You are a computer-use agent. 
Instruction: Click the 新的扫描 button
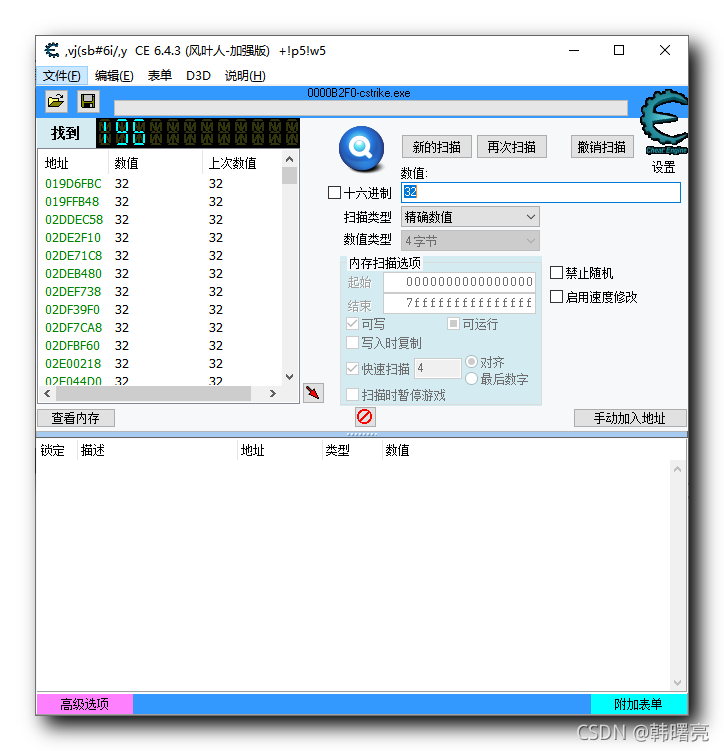(437, 147)
